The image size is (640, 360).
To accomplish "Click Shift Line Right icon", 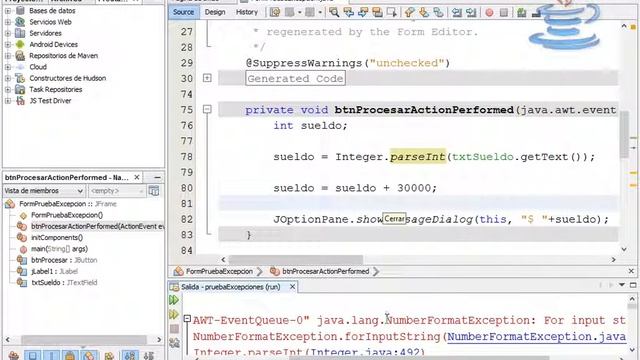I will point(471,12).
